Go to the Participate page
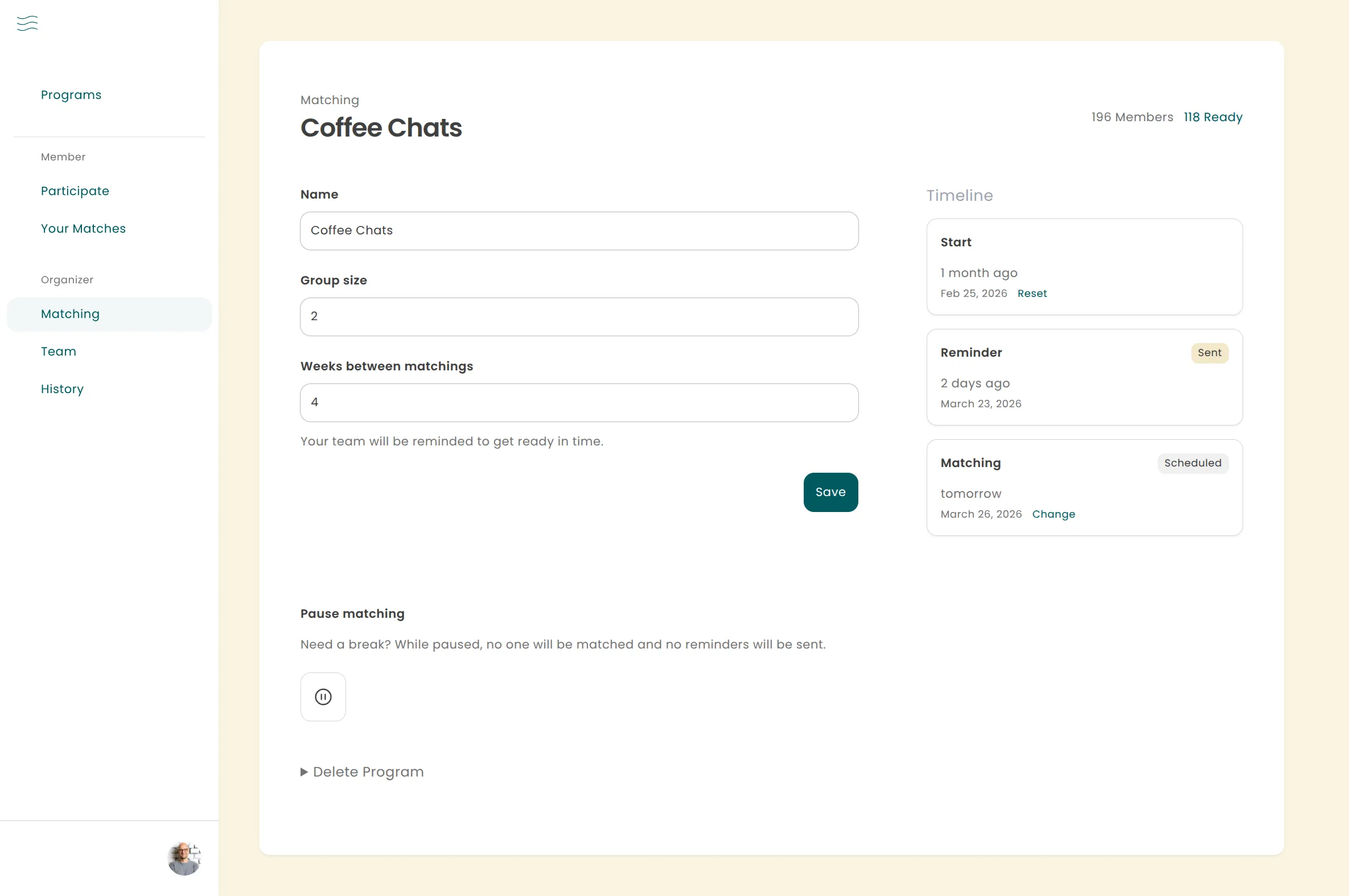This screenshot has height=896, width=1349. coord(75,191)
